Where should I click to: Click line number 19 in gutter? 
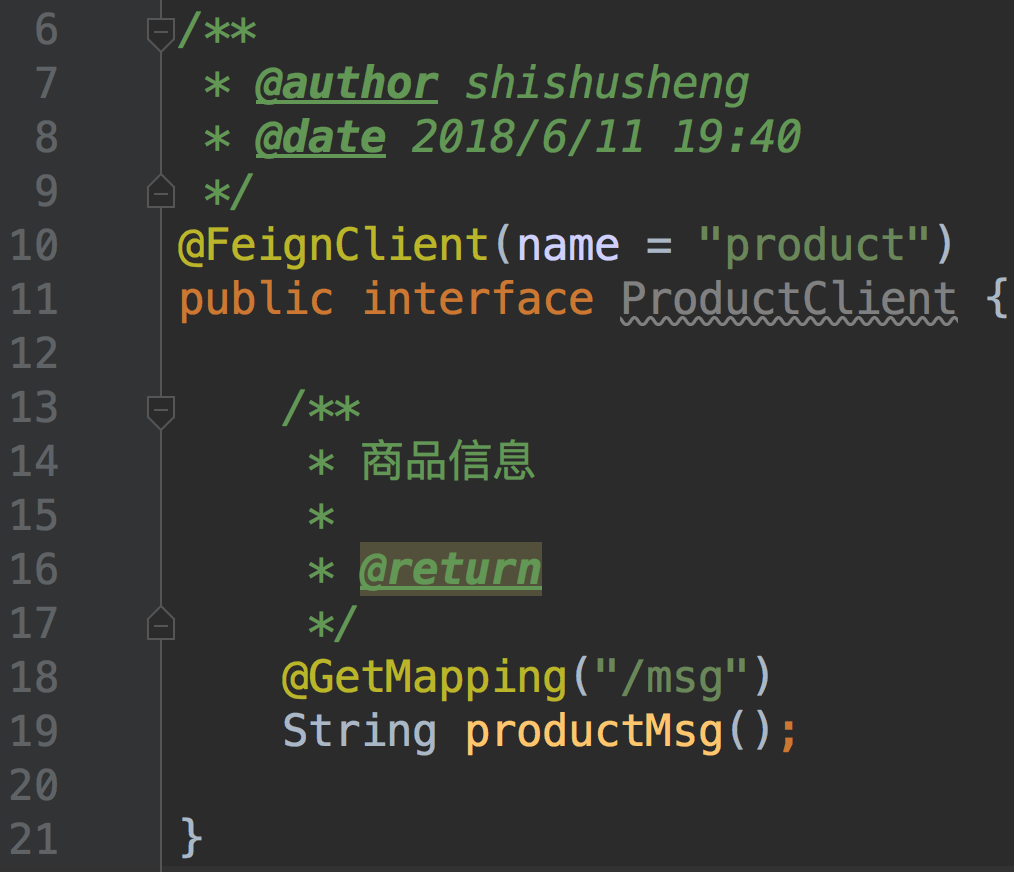coord(34,732)
